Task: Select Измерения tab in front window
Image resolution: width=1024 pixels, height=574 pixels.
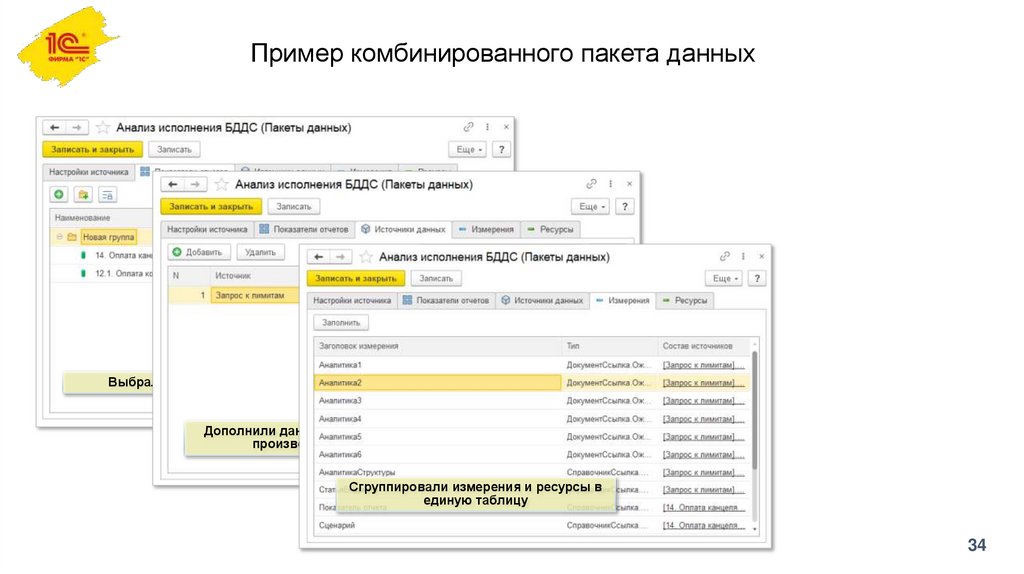Action: click(x=622, y=300)
